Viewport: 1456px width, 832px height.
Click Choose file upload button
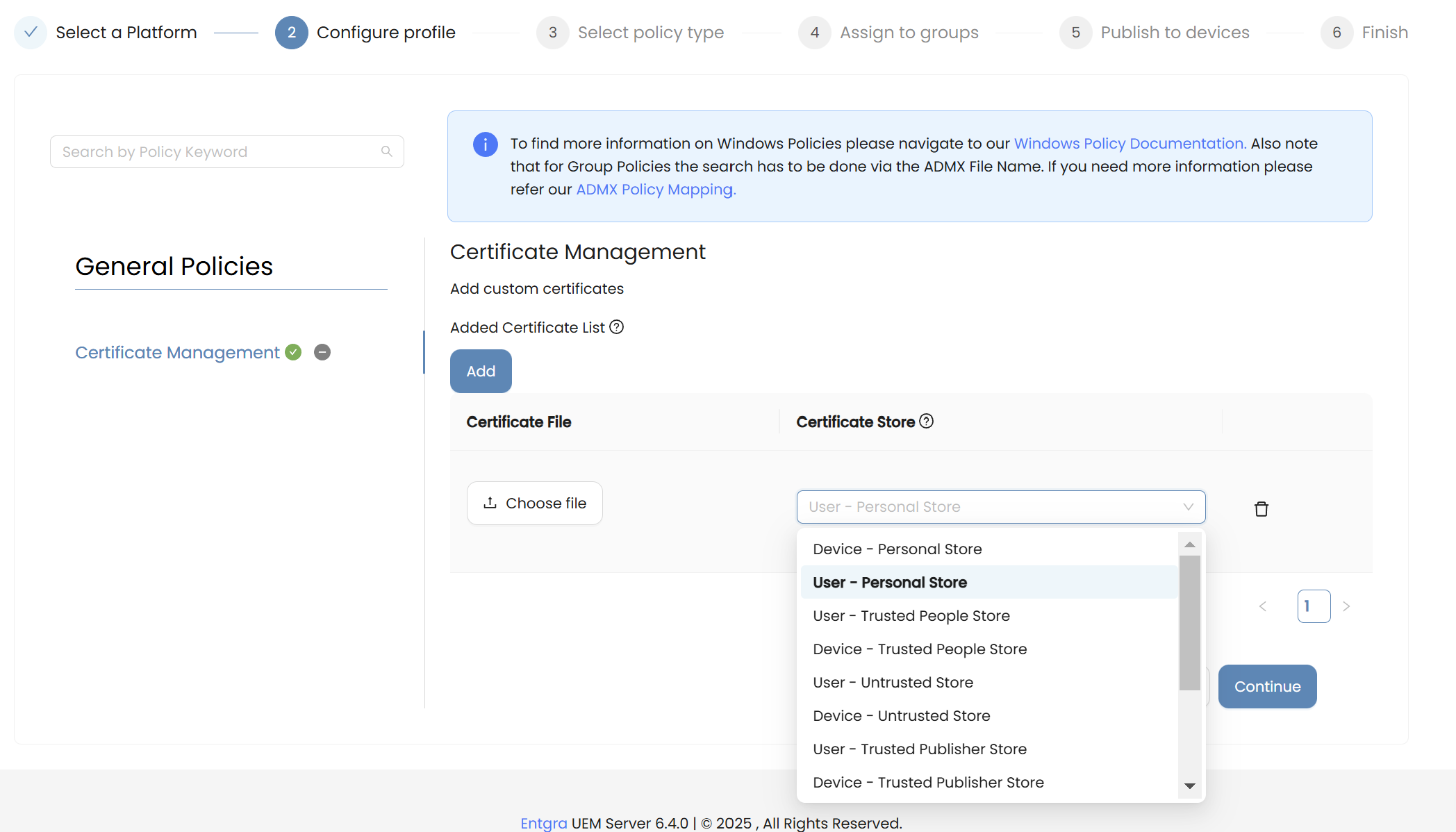[x=535, y=503]
